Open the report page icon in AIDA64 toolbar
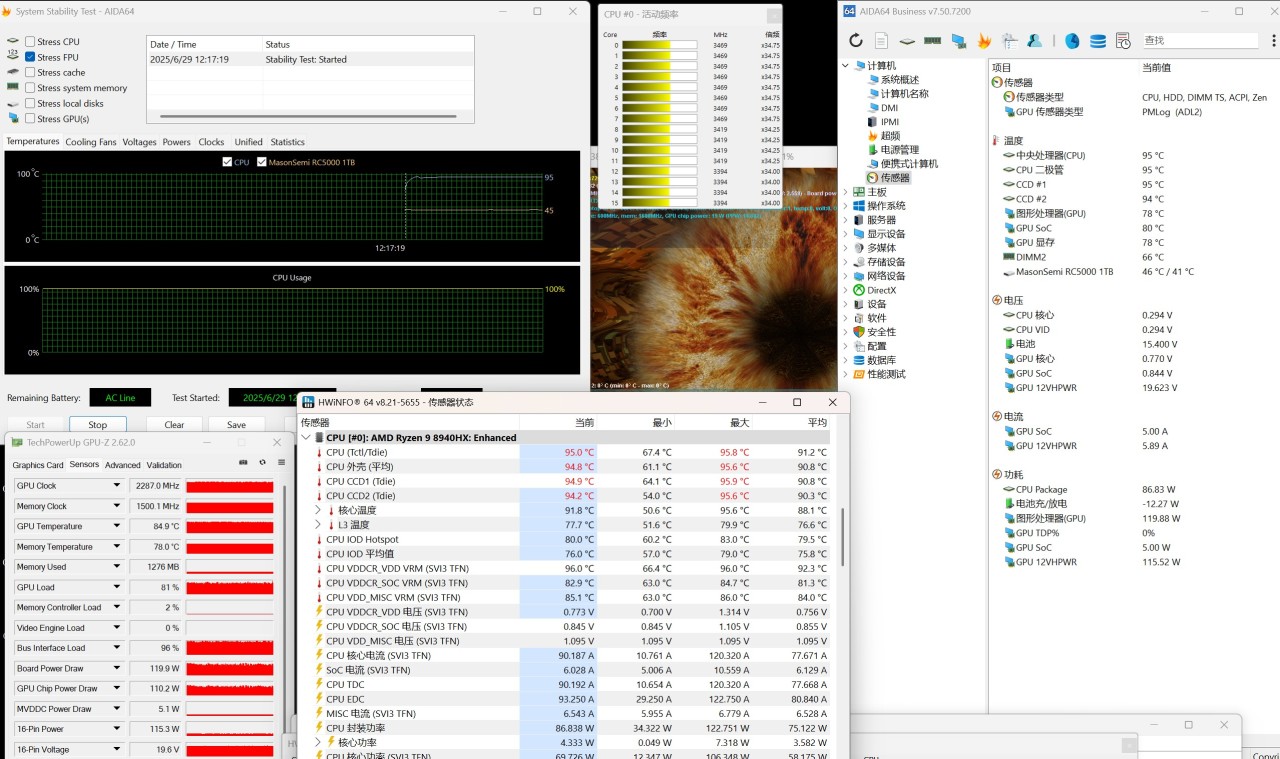This screenshot has height=759, width=1280. [881, 41]
